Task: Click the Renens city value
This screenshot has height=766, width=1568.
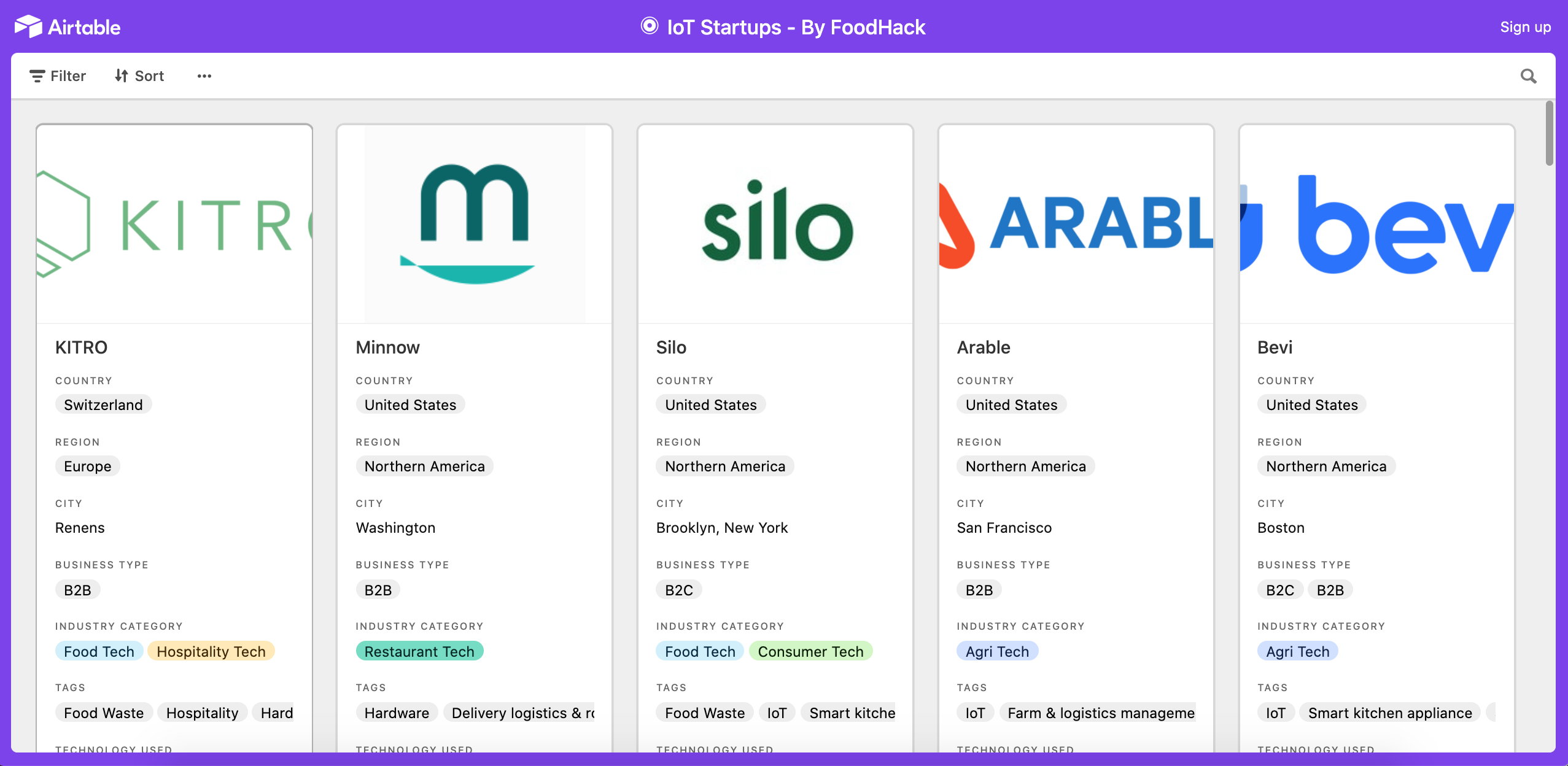Action: tap(80, 528)
